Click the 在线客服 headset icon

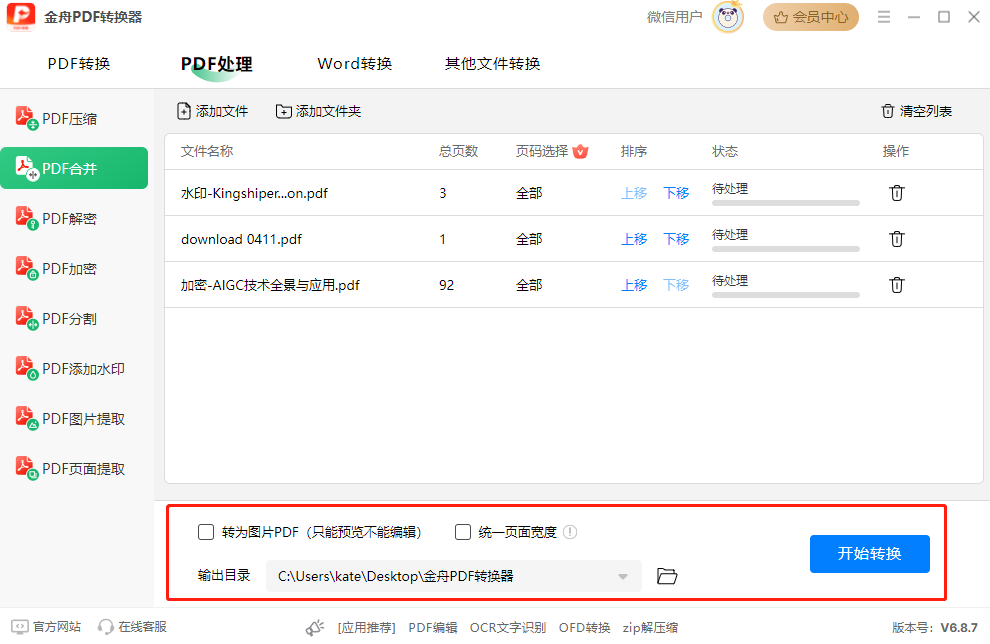105,626
